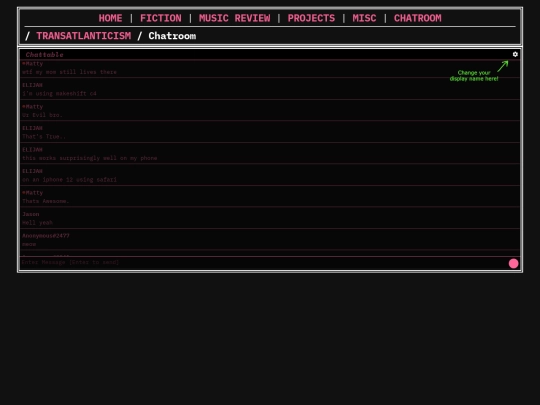Screen dimensions: 540x405
Task: Select message "Ur Evil bro."
Action: (42, 115)
